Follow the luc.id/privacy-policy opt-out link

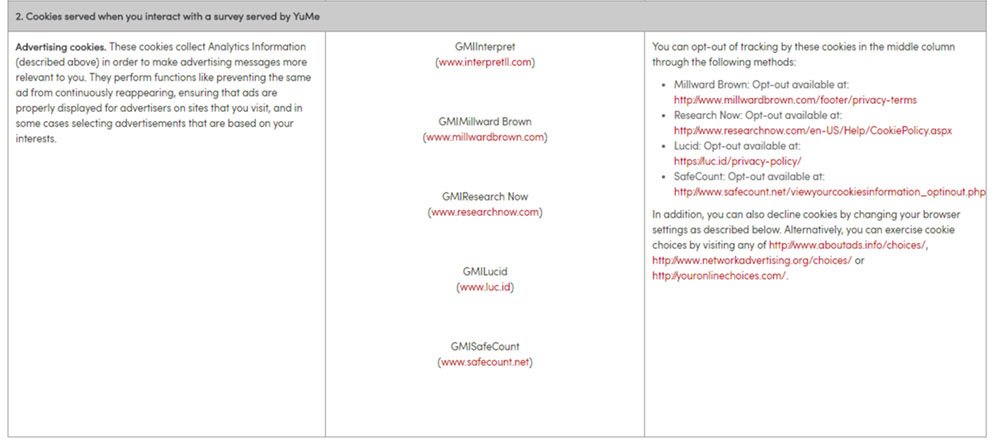(x=738, y=161)
